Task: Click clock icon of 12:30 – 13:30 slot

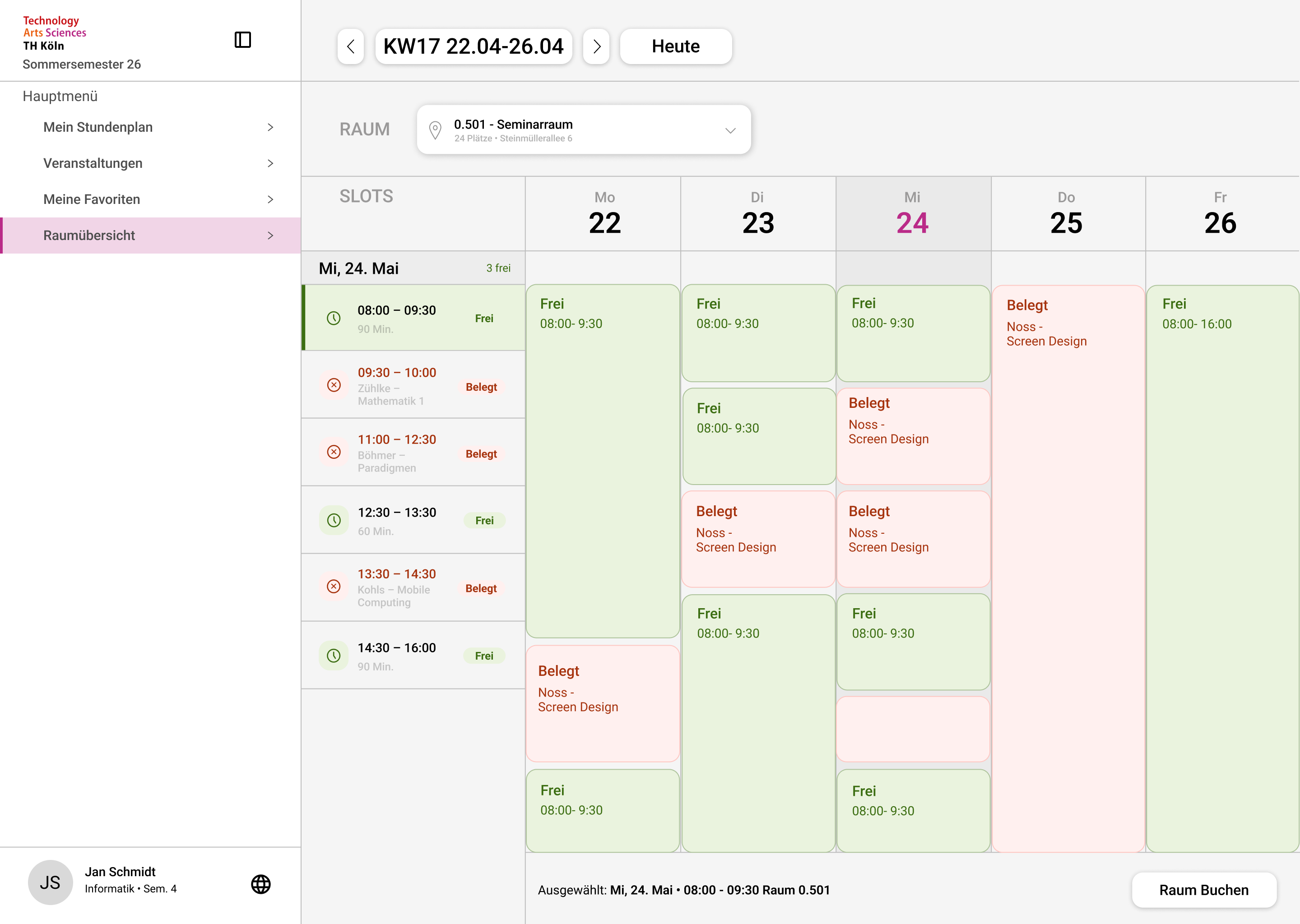Action: pos(334,520)
